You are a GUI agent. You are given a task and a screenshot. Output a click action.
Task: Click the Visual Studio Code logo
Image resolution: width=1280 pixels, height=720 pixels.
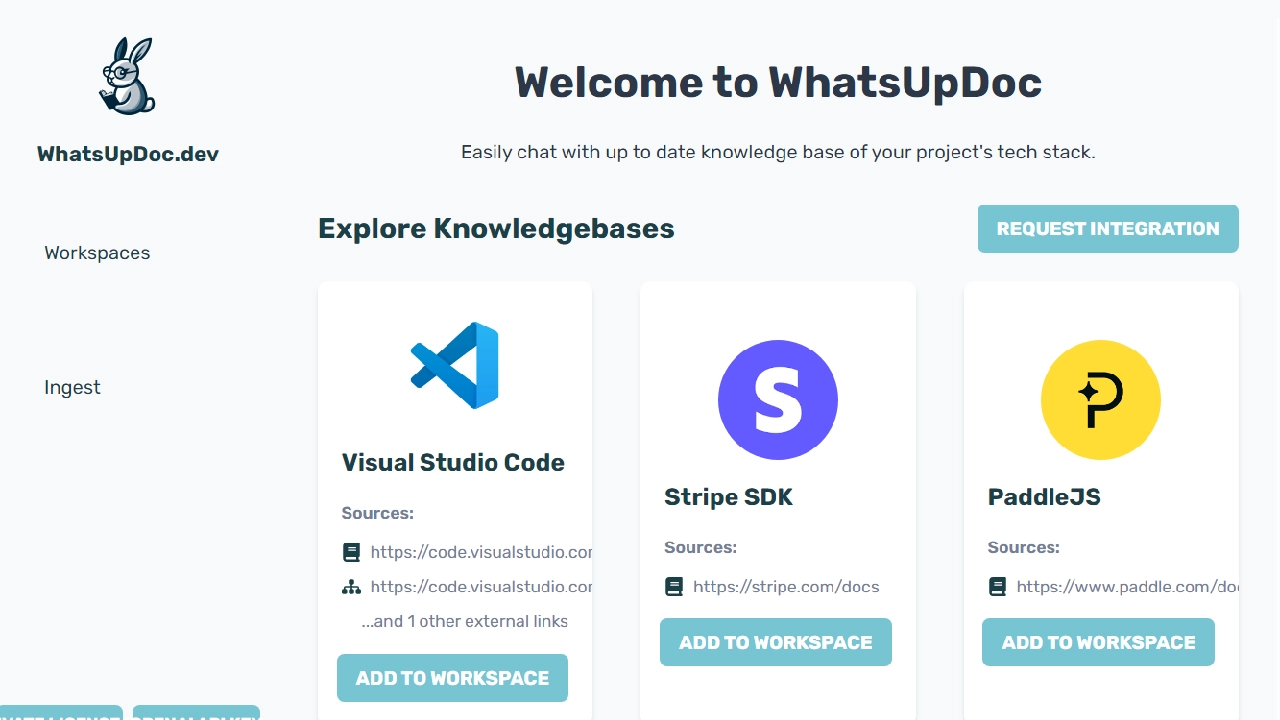[454, 365]
